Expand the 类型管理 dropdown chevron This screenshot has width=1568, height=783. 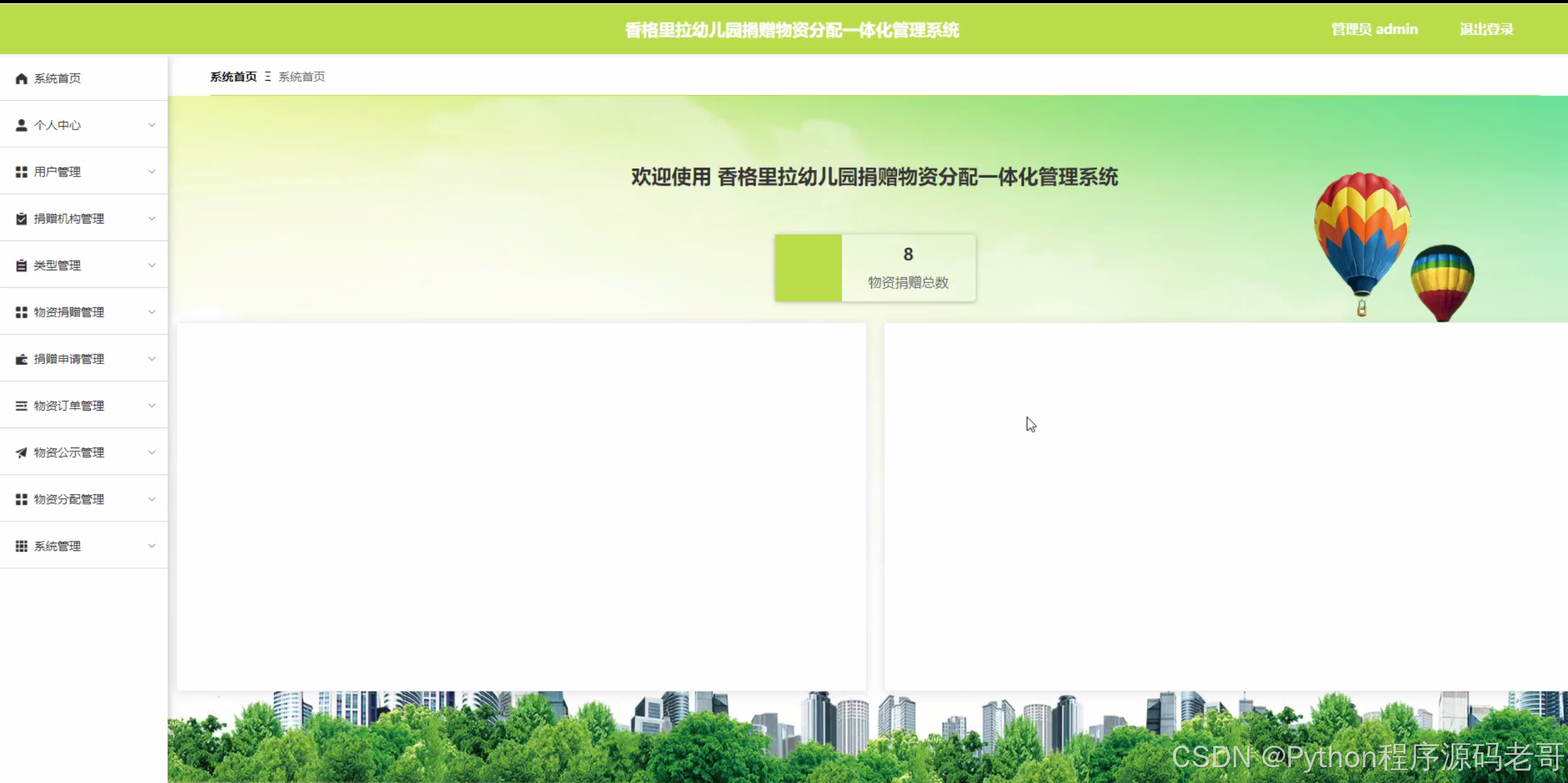151,265
